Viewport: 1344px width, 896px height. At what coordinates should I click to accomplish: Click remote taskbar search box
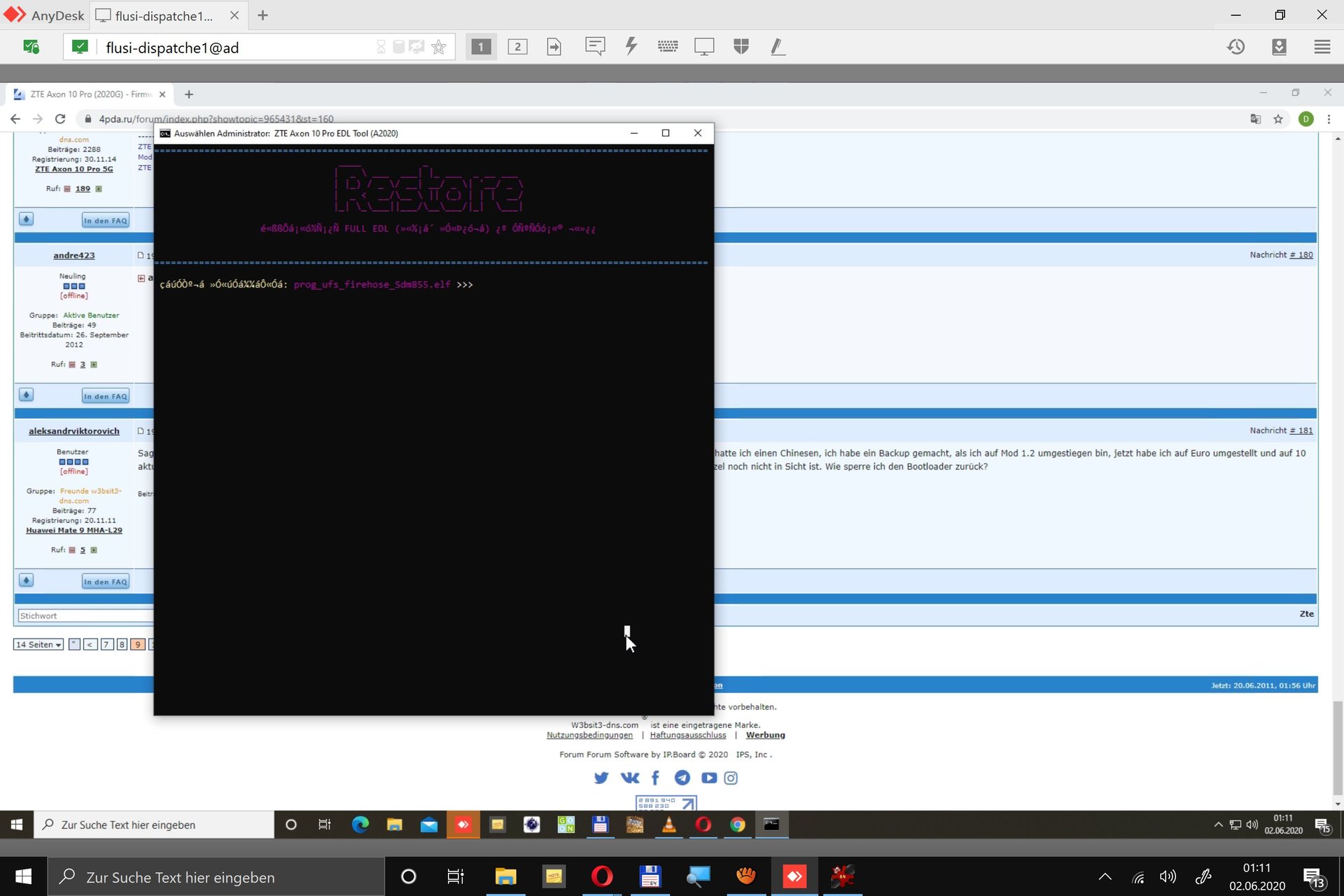tap(154, 825)
